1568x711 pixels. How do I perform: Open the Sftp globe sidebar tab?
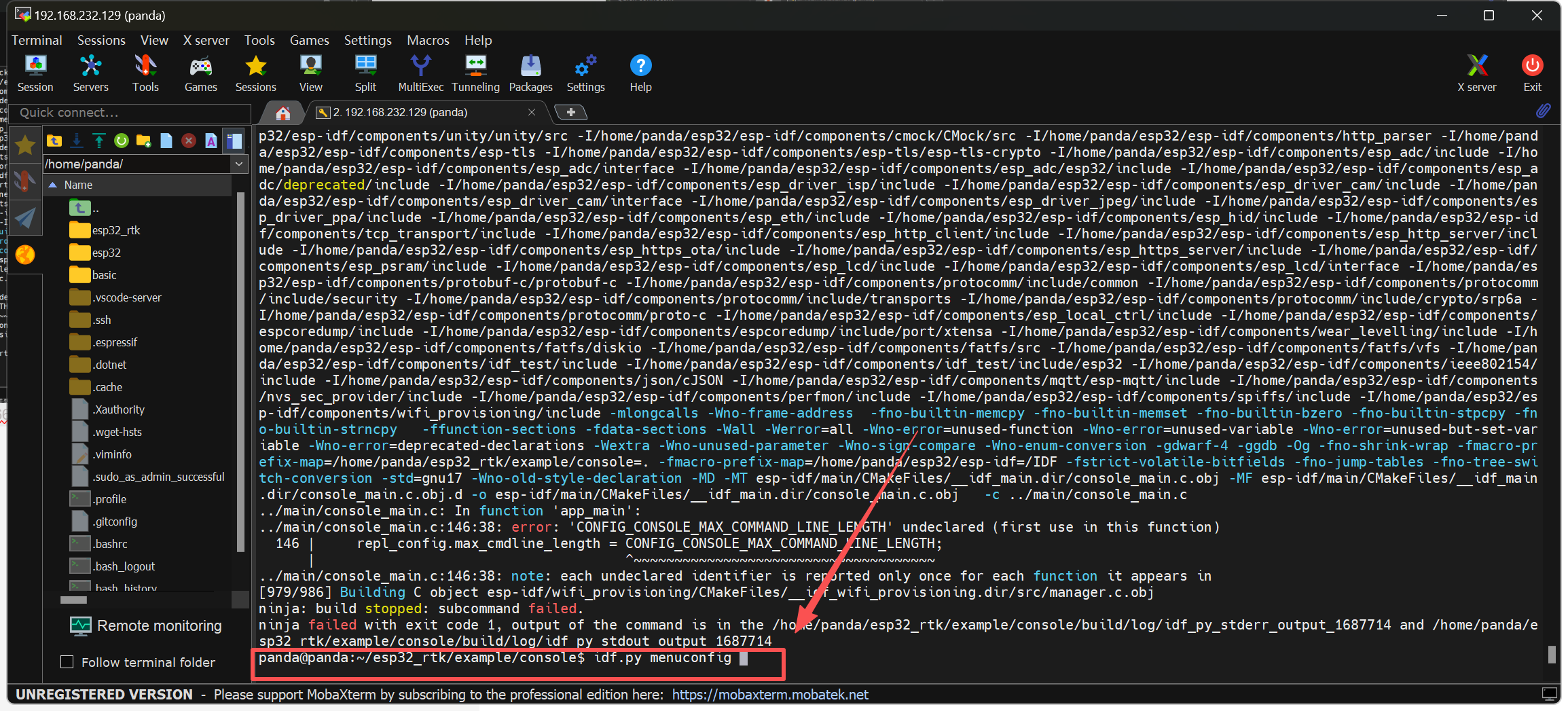[25, 255]
